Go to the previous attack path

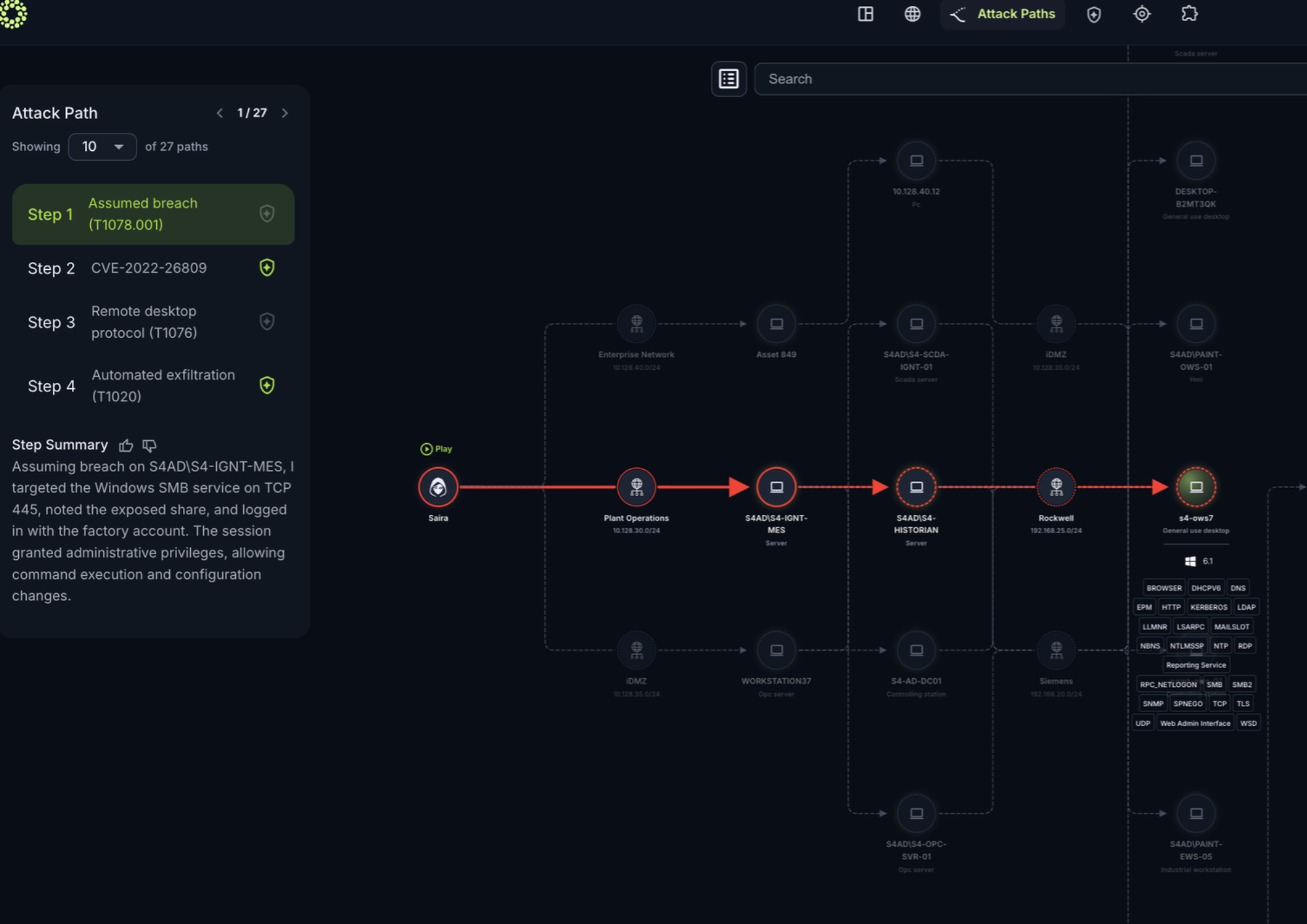[x=220, y=113]
